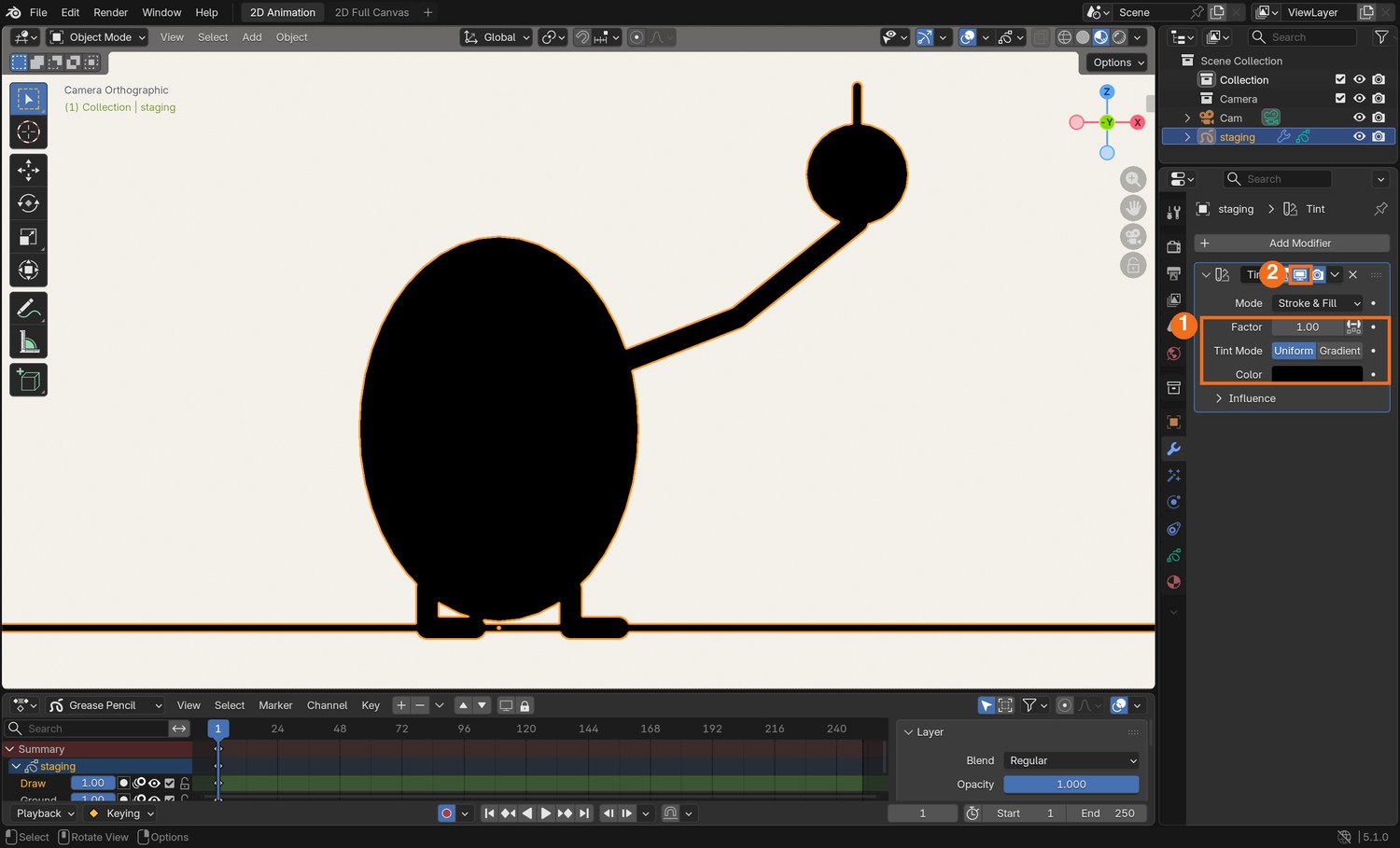Open the viewport Options button
The width and height of the screenshot is (1400, 848).
point(1118,63)
